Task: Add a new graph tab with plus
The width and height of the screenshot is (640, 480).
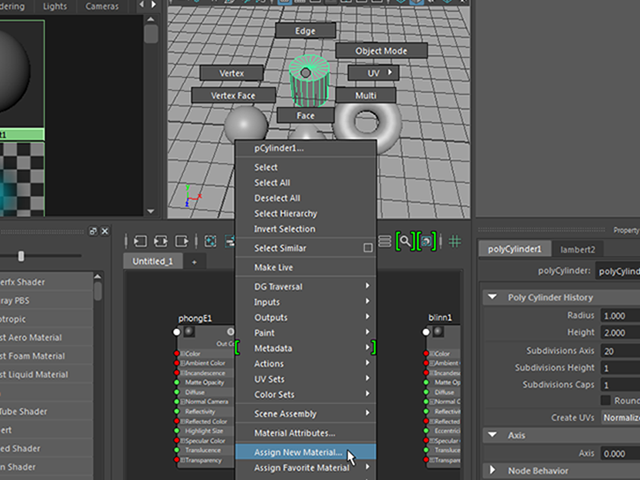Action: pyautogui.click(x=194, y=262)
